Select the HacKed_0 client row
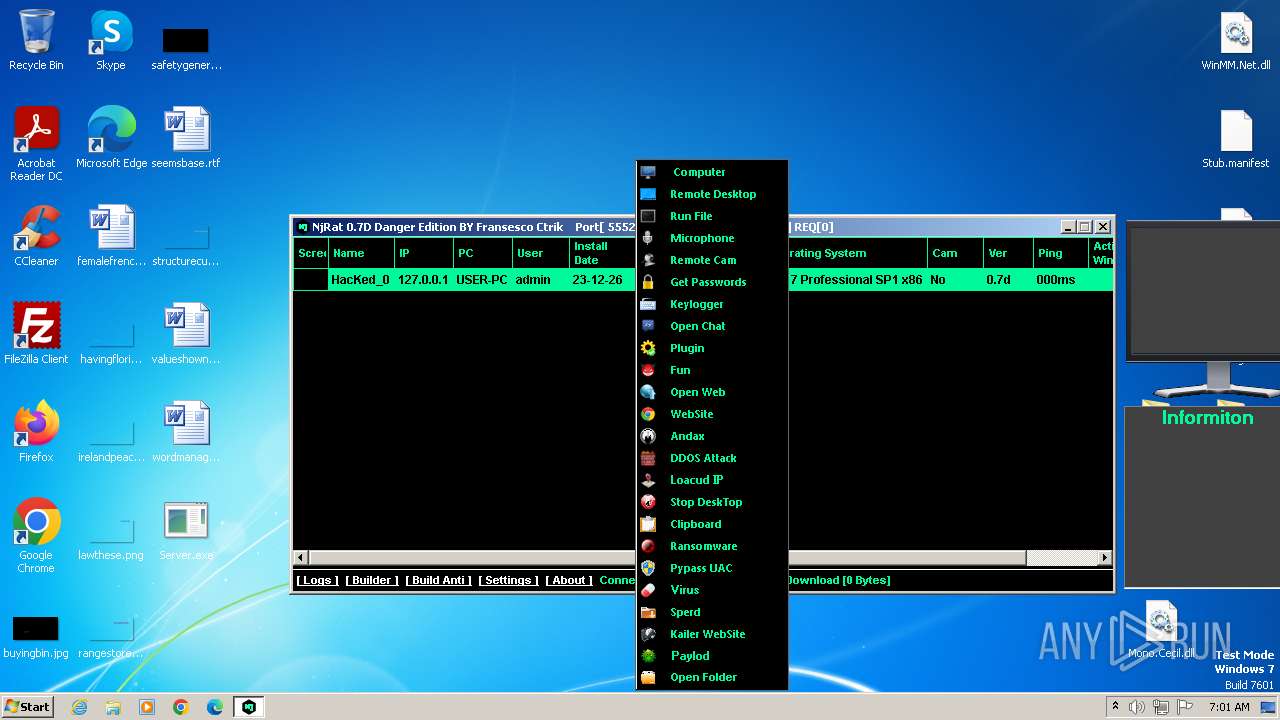The height and width of the screenshot is (720, 1280). point(703,280)
